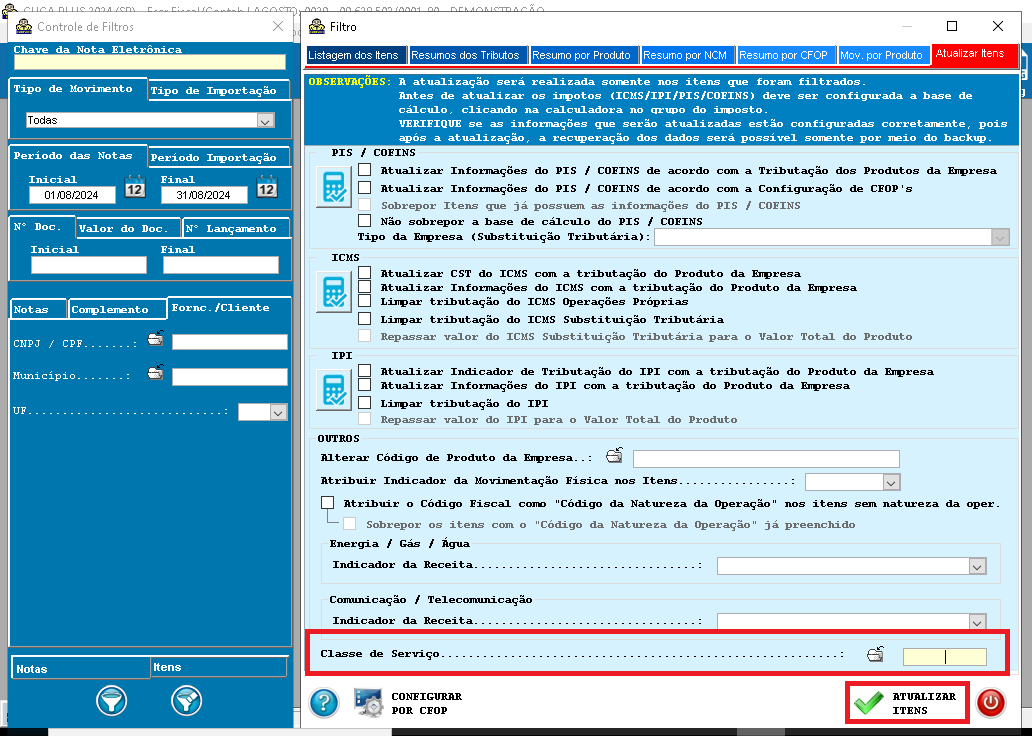Open PIS / COFINS calculator icon
The height and width of the screenshot is (736, 1032).
click(x=334, y=187)
